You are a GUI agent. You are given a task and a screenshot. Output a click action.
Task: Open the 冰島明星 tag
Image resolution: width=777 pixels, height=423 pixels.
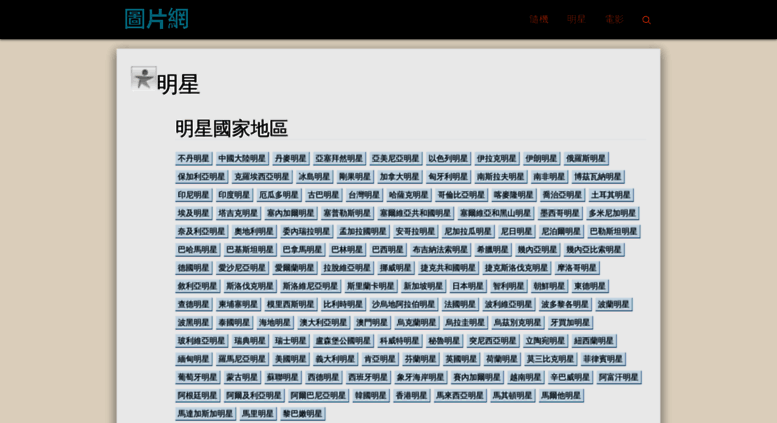(x=315, y=177)
